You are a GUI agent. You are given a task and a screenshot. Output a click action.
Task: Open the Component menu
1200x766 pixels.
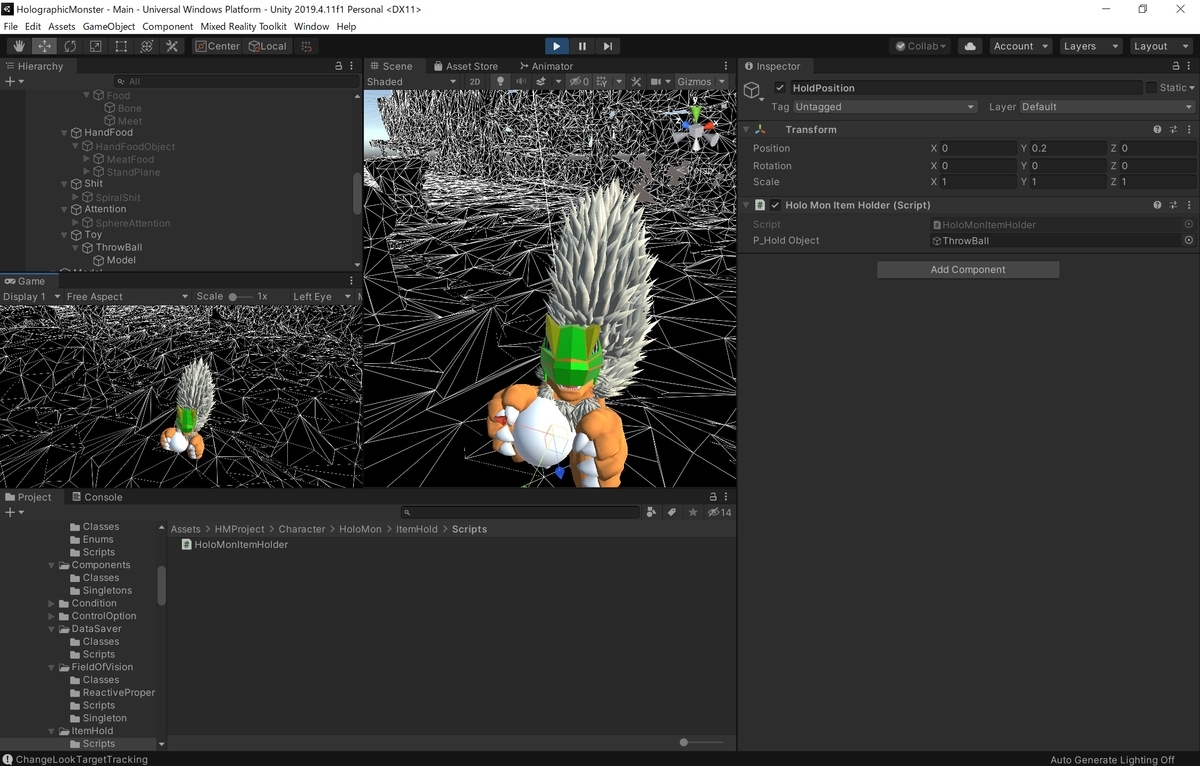click(168, 26)
